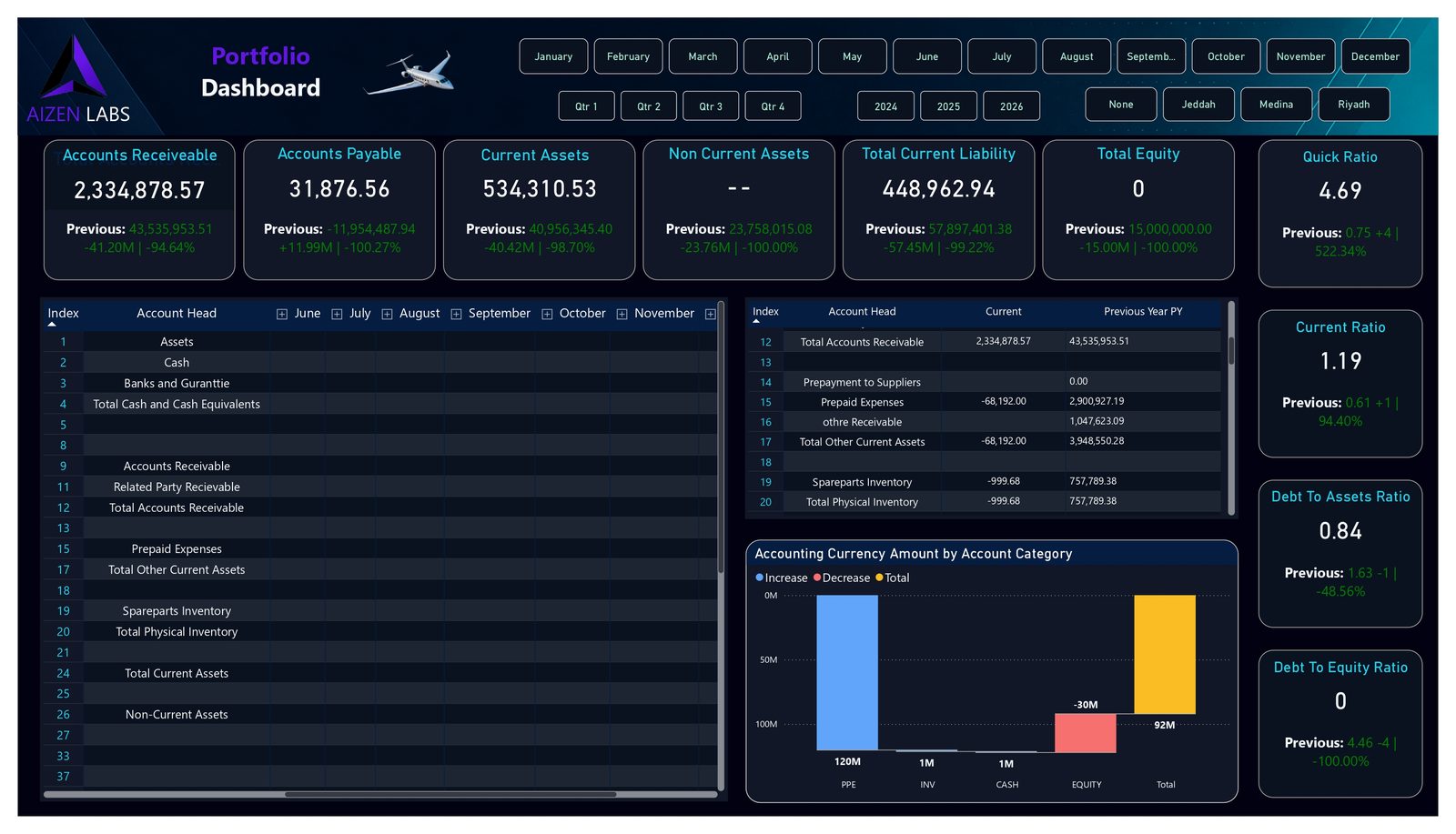Click the sort arrow under left table Index
The image size is (1456, 834).
(52, 324)
